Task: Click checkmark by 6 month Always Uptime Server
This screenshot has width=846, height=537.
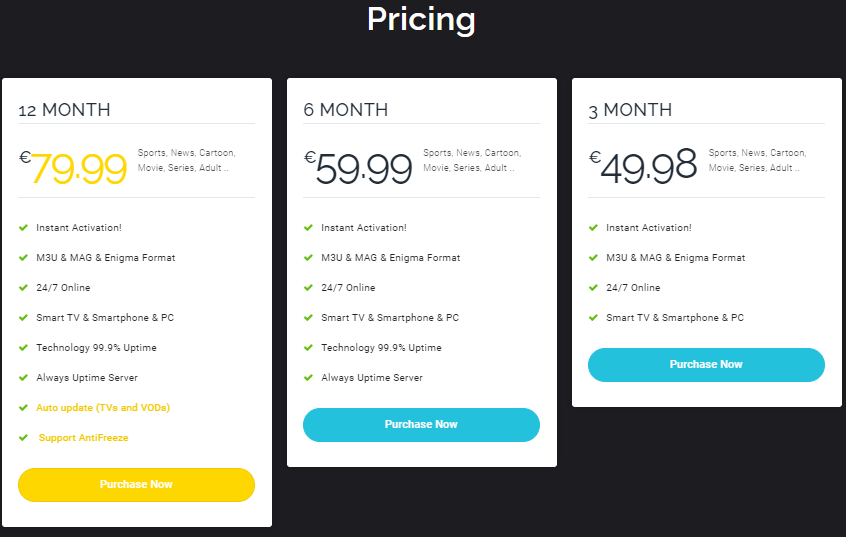Action: click(308, 378)
